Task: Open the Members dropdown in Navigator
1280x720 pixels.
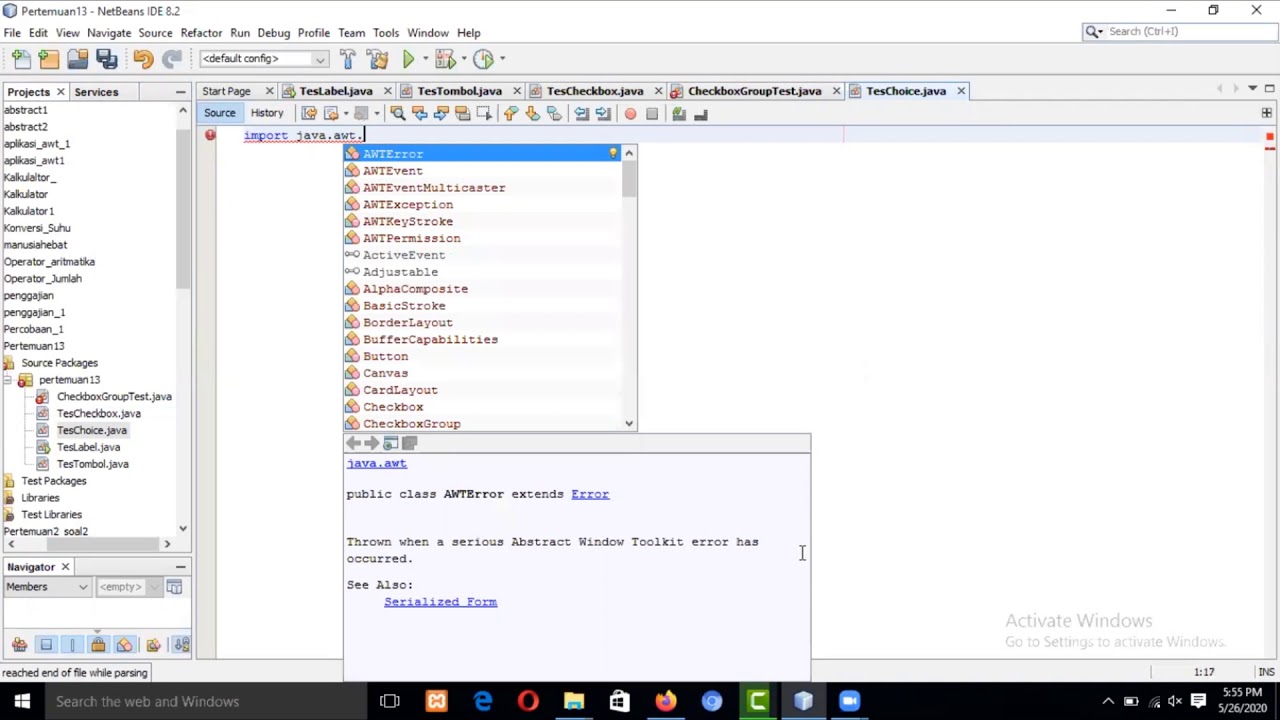Action: (x=46, y=587)
